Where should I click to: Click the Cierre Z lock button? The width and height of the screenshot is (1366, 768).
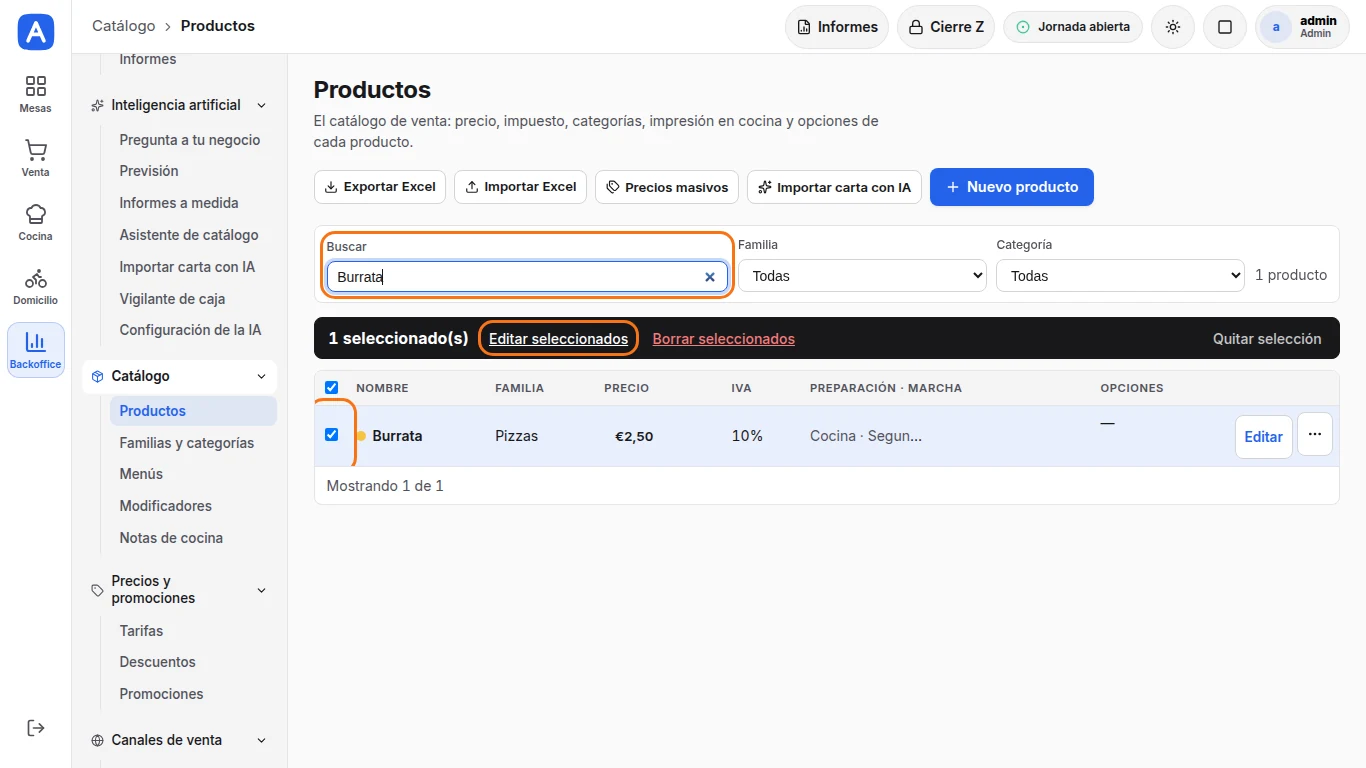(946, 27)
